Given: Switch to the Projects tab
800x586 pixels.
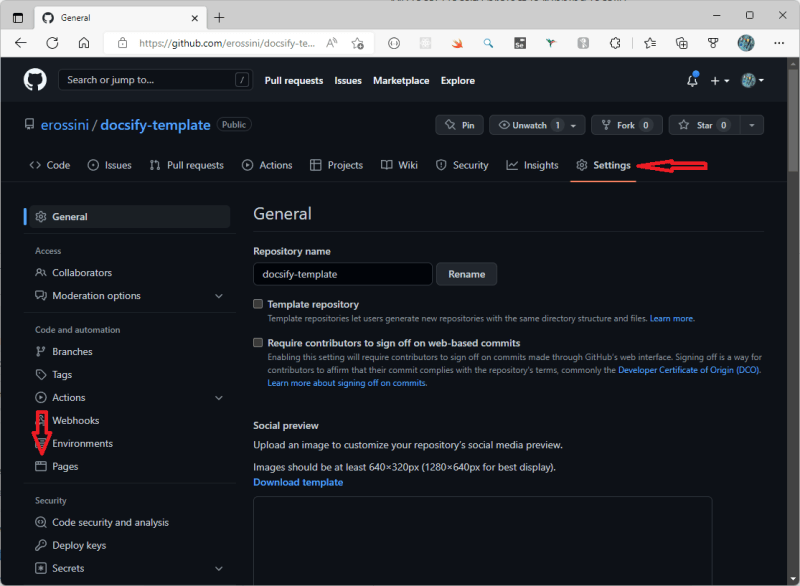Looking at the screenshot, I should pyautogui.click(x=336, y=165).
